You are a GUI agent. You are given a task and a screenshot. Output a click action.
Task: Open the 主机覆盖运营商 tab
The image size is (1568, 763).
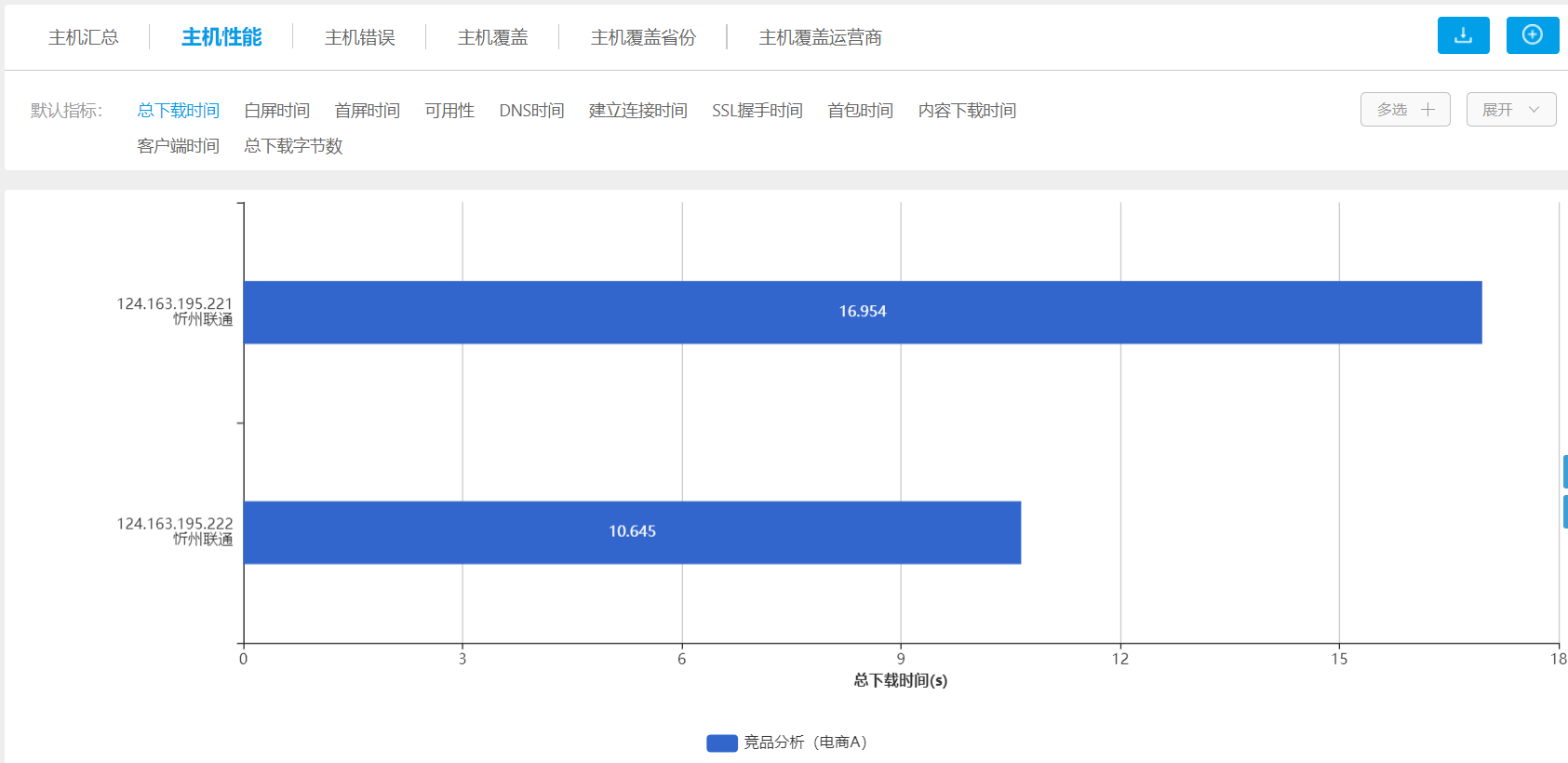[x=820, y=37]
